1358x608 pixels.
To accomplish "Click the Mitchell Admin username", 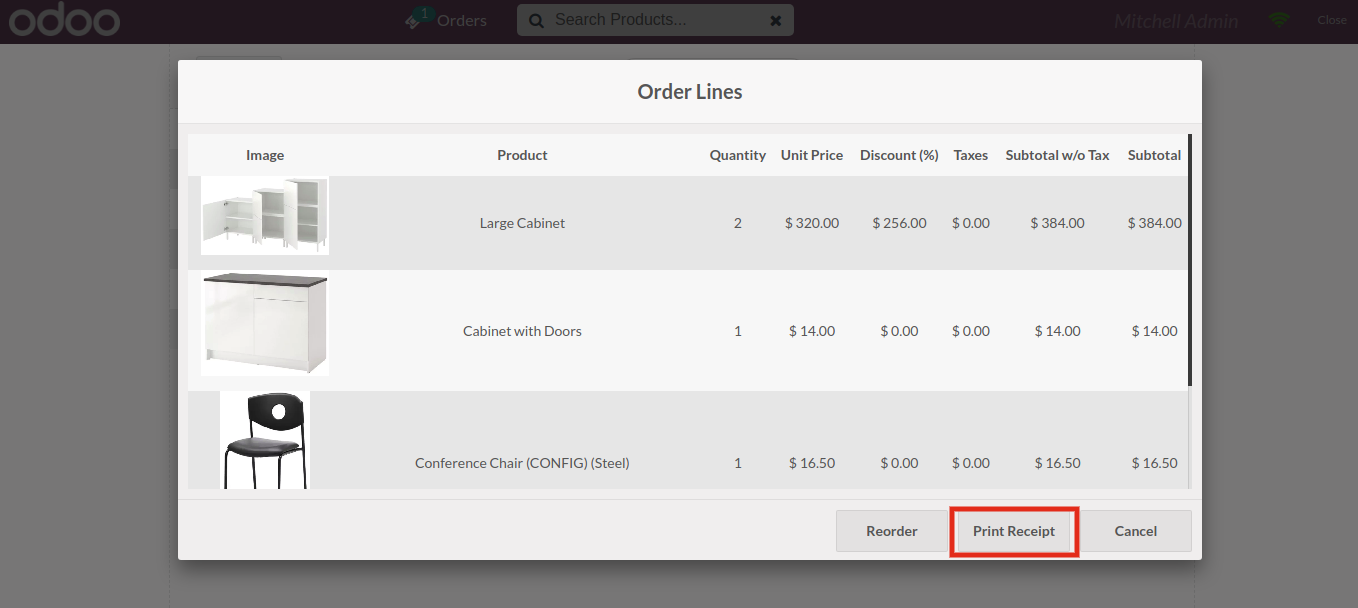I will (1176, 21).
